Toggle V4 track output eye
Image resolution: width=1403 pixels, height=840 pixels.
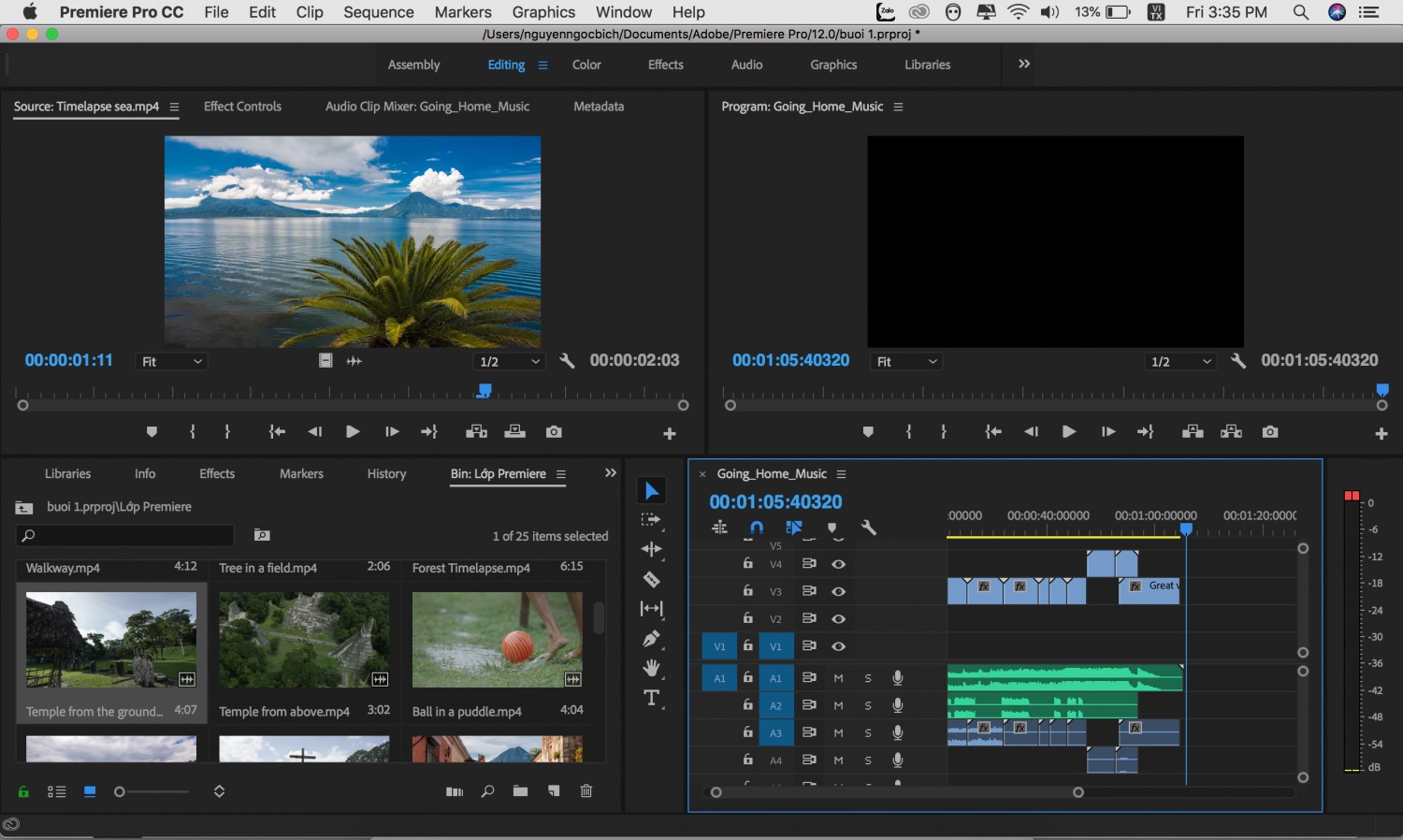tap(839, 564)
